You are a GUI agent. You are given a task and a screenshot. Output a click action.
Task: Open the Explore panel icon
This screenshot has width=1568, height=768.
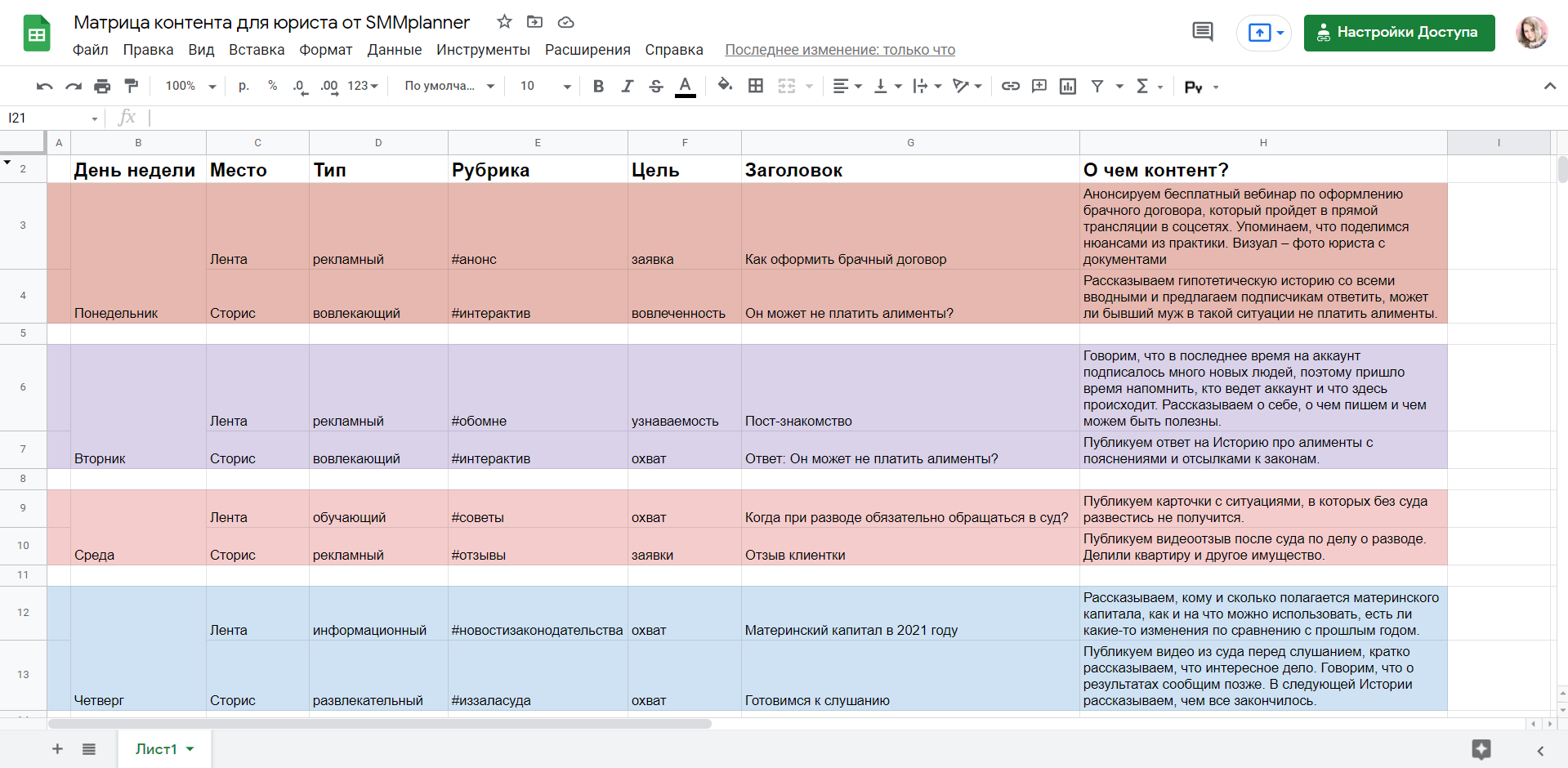click(1481, 749)
